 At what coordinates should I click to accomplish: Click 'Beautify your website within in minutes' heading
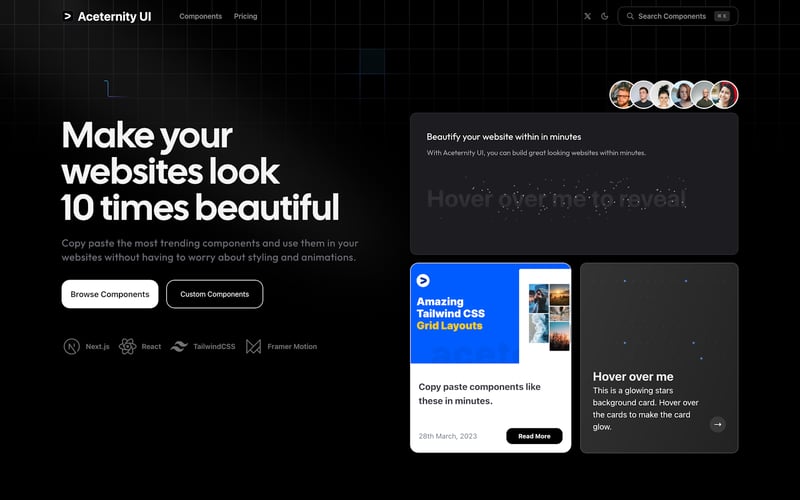tap(504, 137)
